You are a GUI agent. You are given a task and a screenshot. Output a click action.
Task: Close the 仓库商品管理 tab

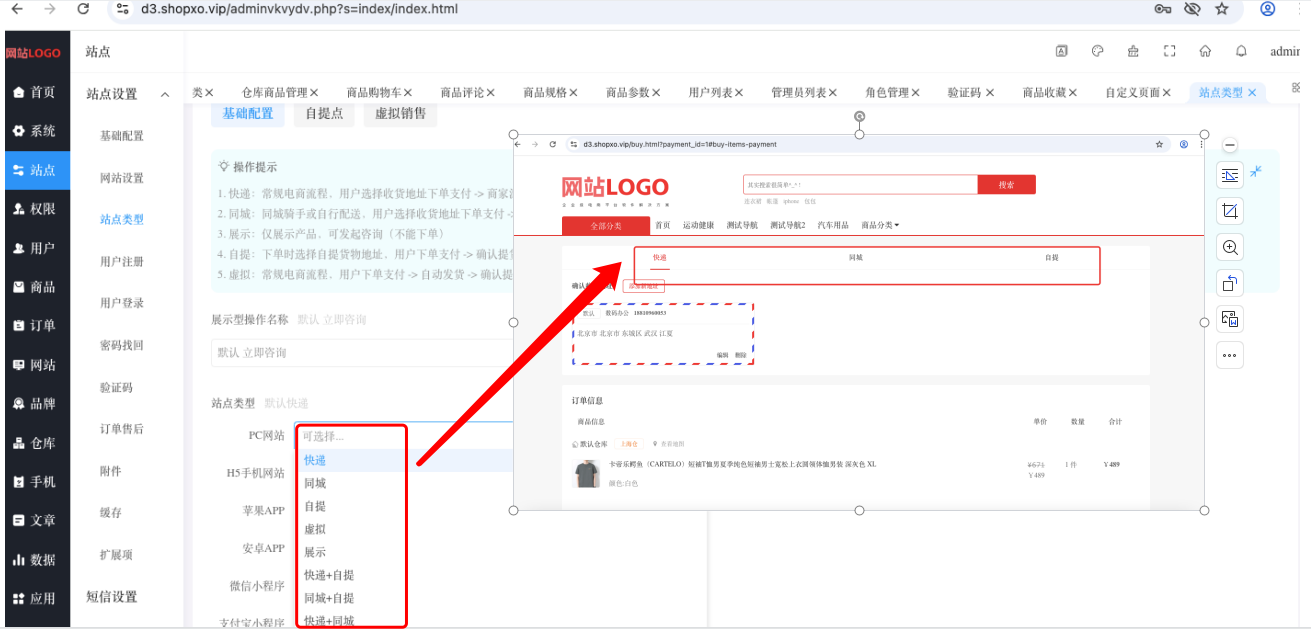[x=314, y=92]
